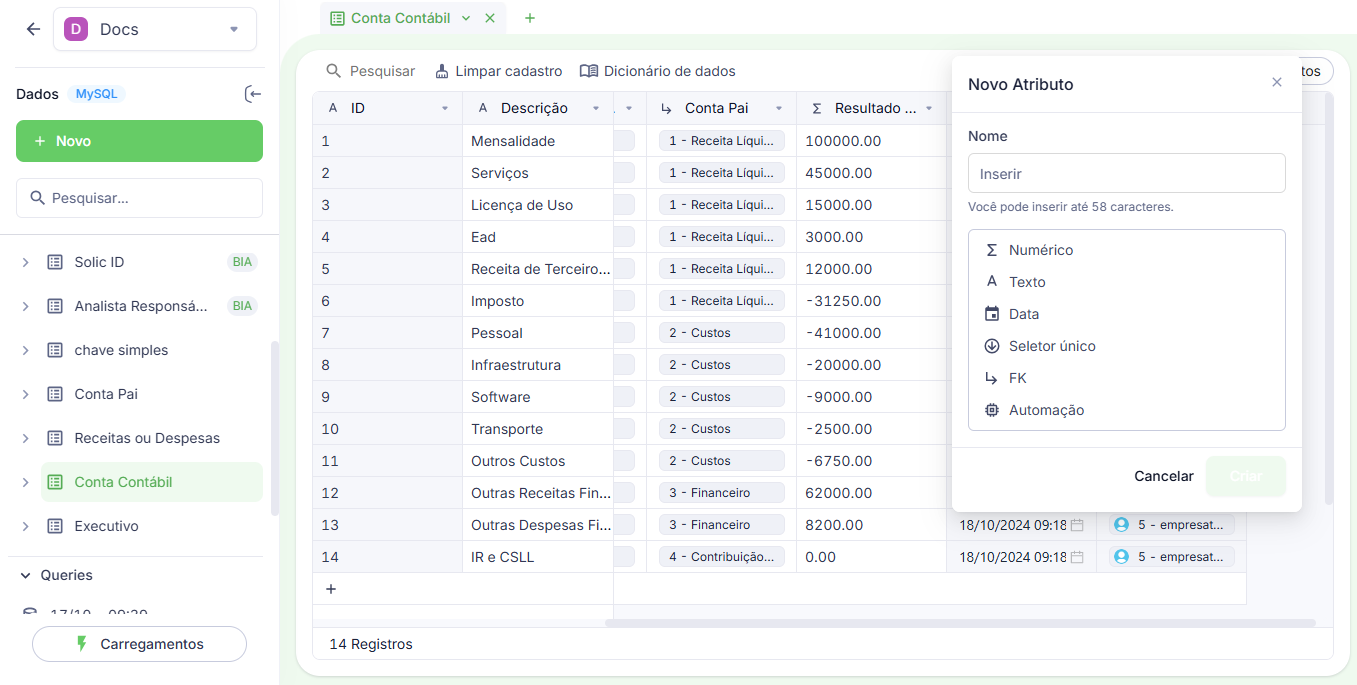Expand the Analista Responsá... table node
Screen dimensions: 1357x685
pos(25,306)
